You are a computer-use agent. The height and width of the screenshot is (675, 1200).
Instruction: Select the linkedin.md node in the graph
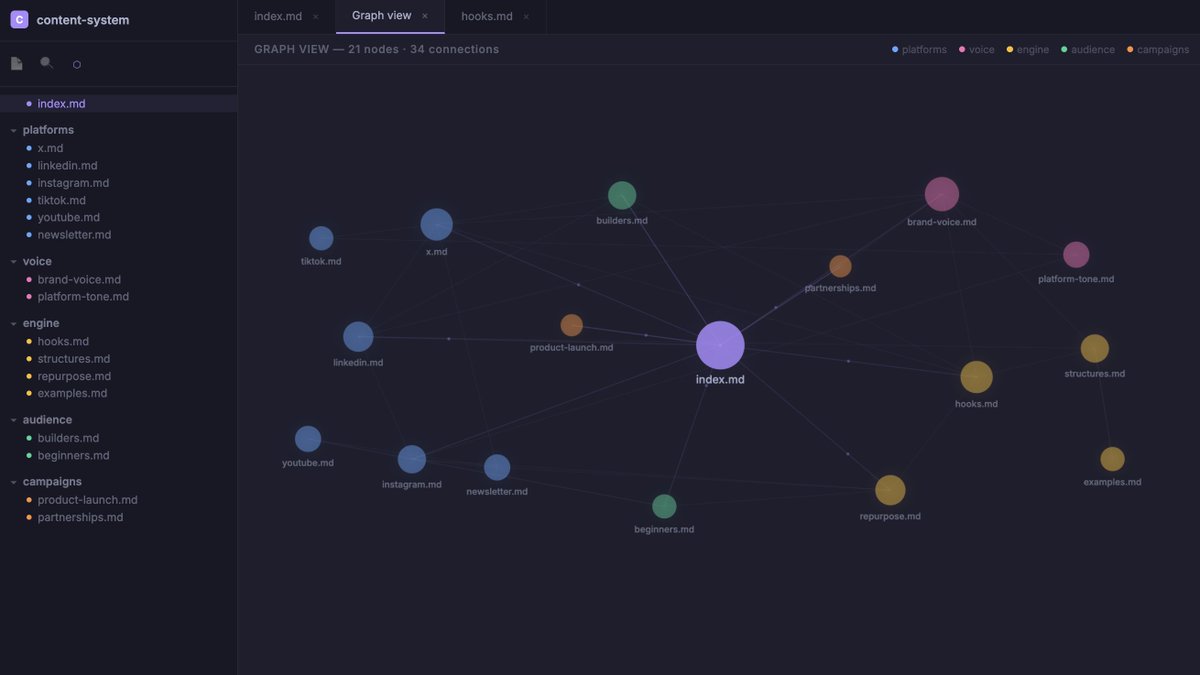(x=358, y=337)
